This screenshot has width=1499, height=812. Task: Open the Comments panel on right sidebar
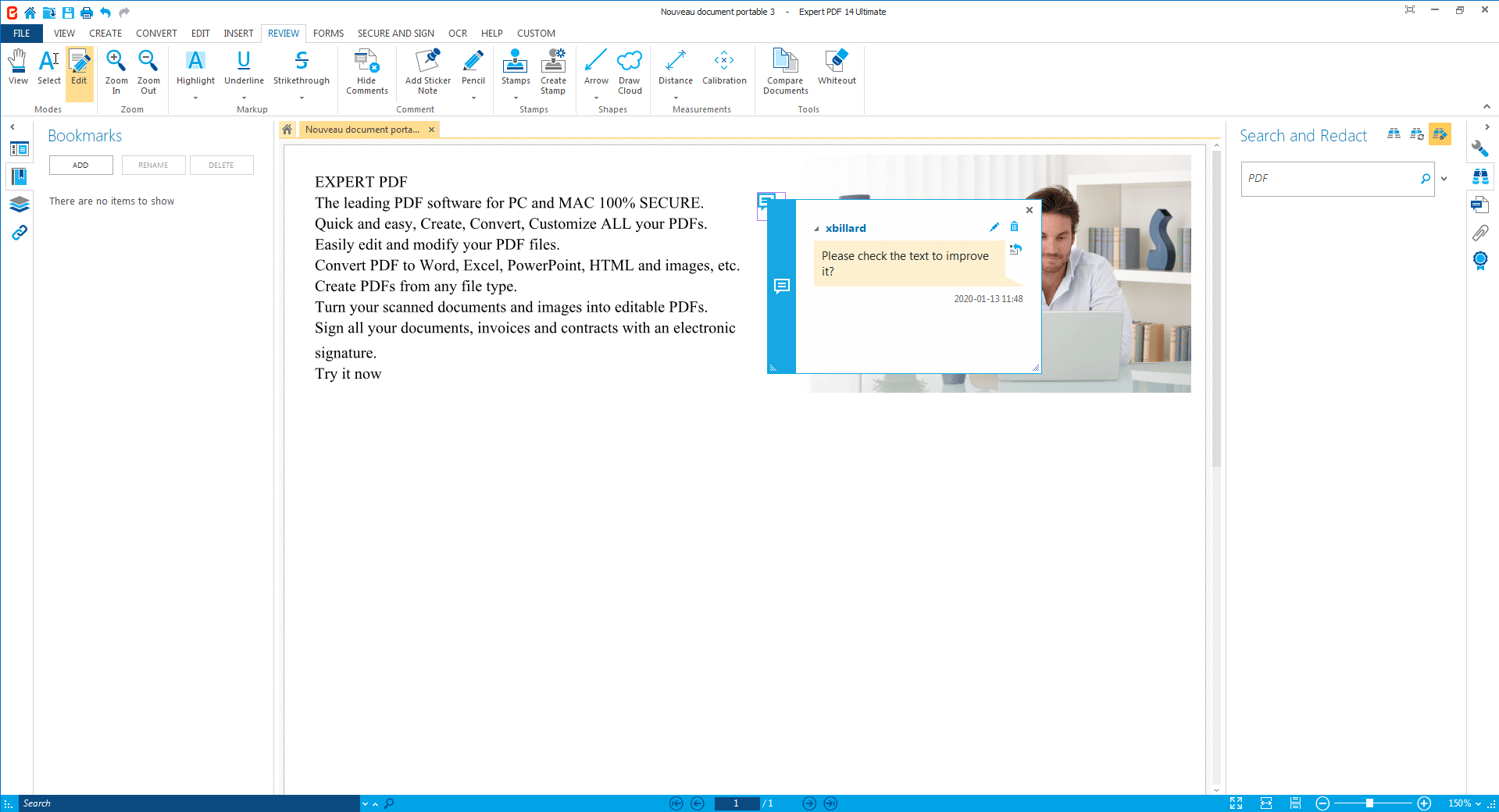tap(1479, 205)
